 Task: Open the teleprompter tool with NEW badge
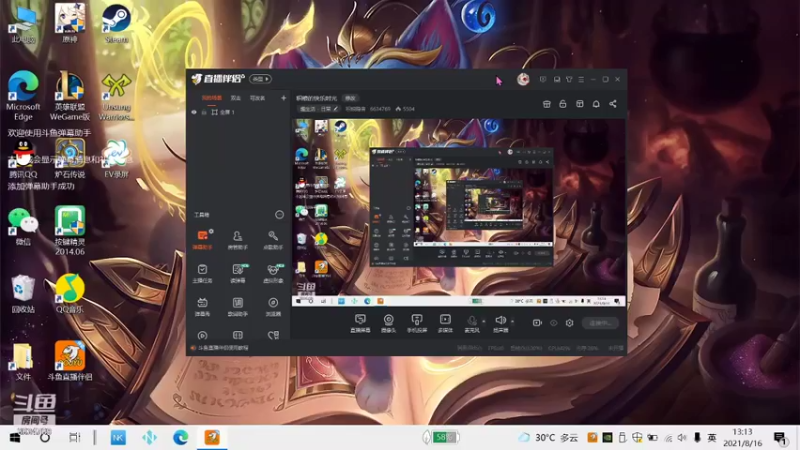pyautogui.click(x=238, y=273)
